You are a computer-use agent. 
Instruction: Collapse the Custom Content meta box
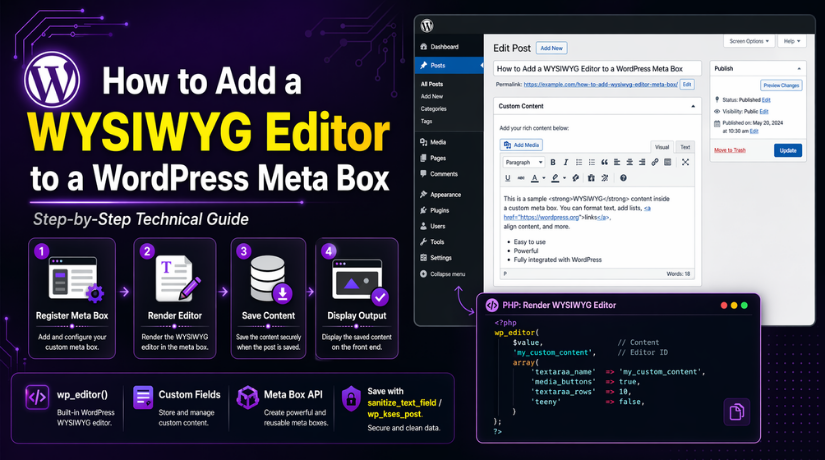(693, 106)
